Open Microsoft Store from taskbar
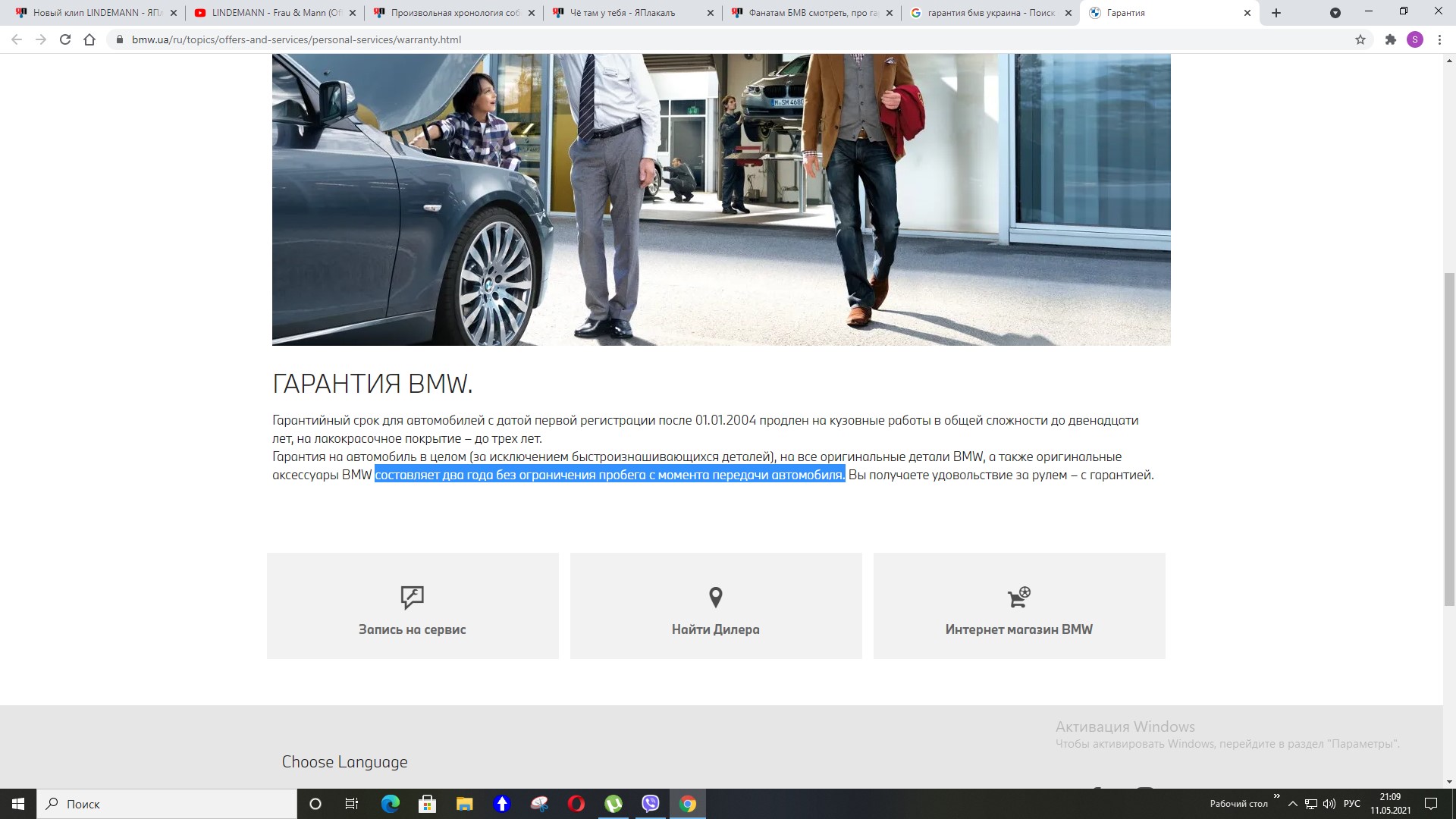 pos(427,804)
